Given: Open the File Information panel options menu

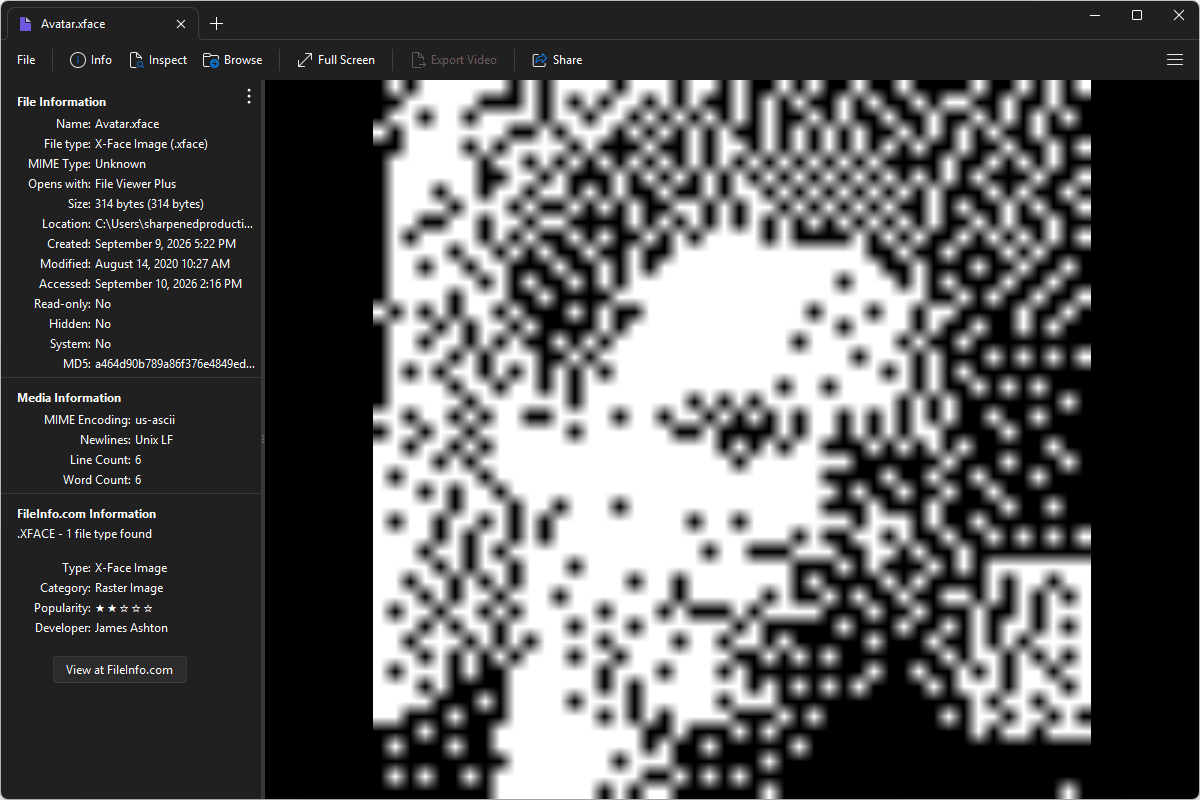Looking at the screenshot, I should coord(249,97).
